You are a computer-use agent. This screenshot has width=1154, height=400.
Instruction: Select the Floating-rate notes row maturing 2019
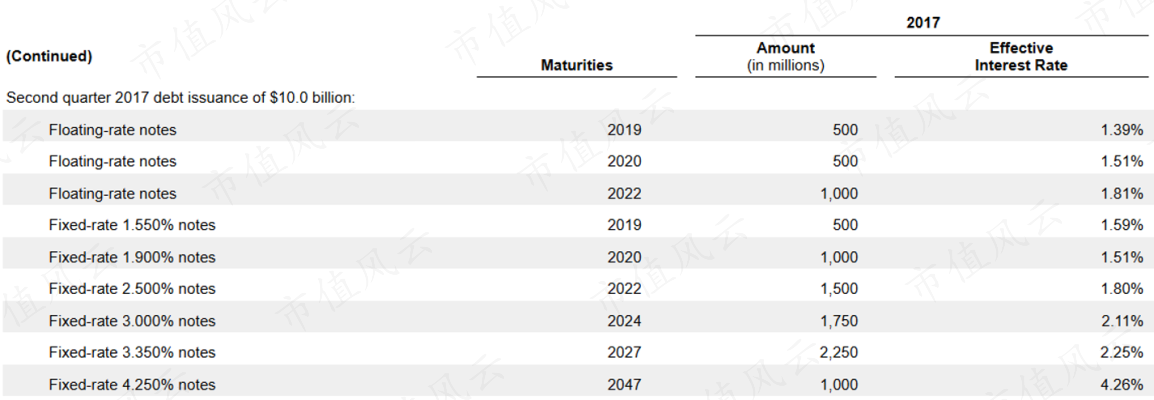pos(112,130)
